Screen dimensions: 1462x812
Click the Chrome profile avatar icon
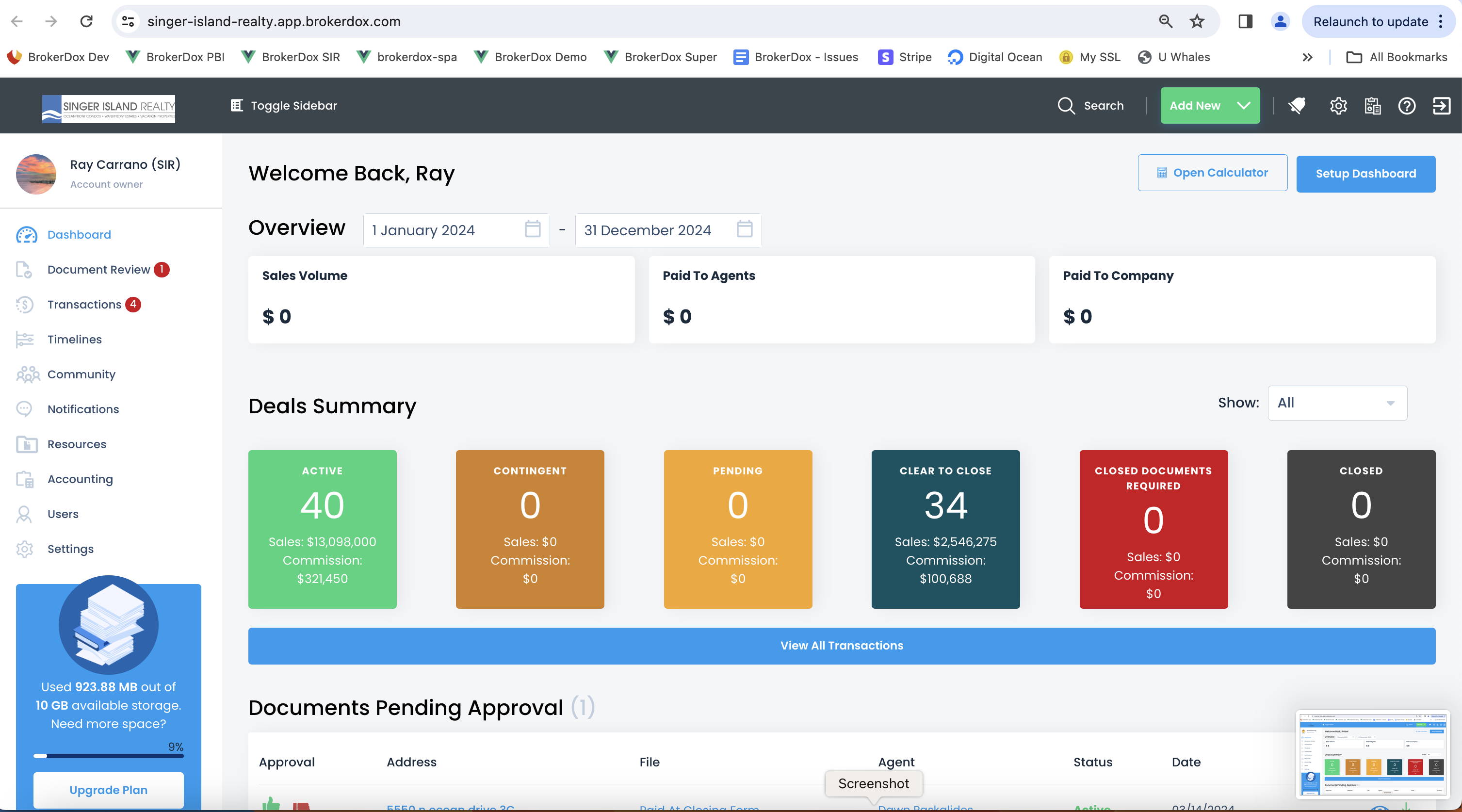point(1280,21)
